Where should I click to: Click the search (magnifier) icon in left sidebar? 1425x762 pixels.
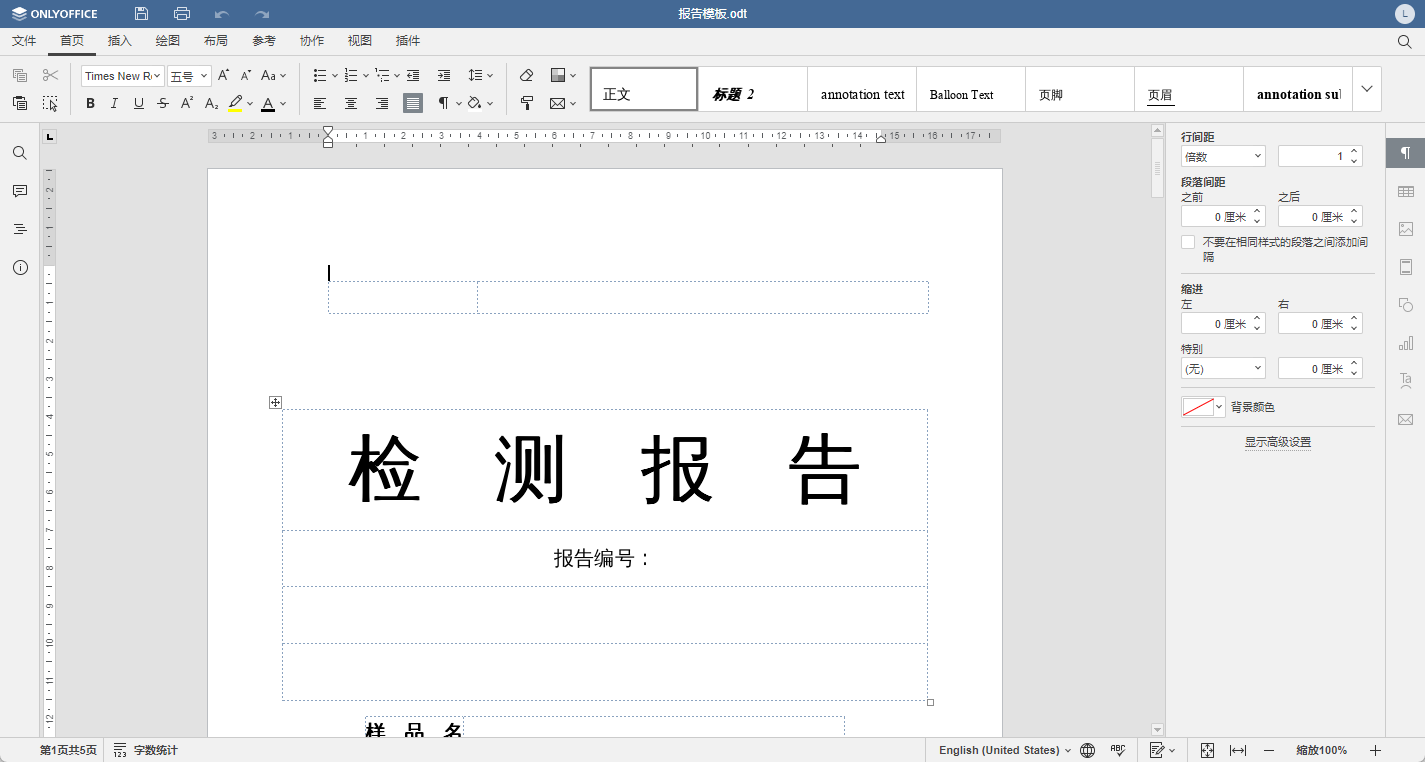click(x=19, y=152)
